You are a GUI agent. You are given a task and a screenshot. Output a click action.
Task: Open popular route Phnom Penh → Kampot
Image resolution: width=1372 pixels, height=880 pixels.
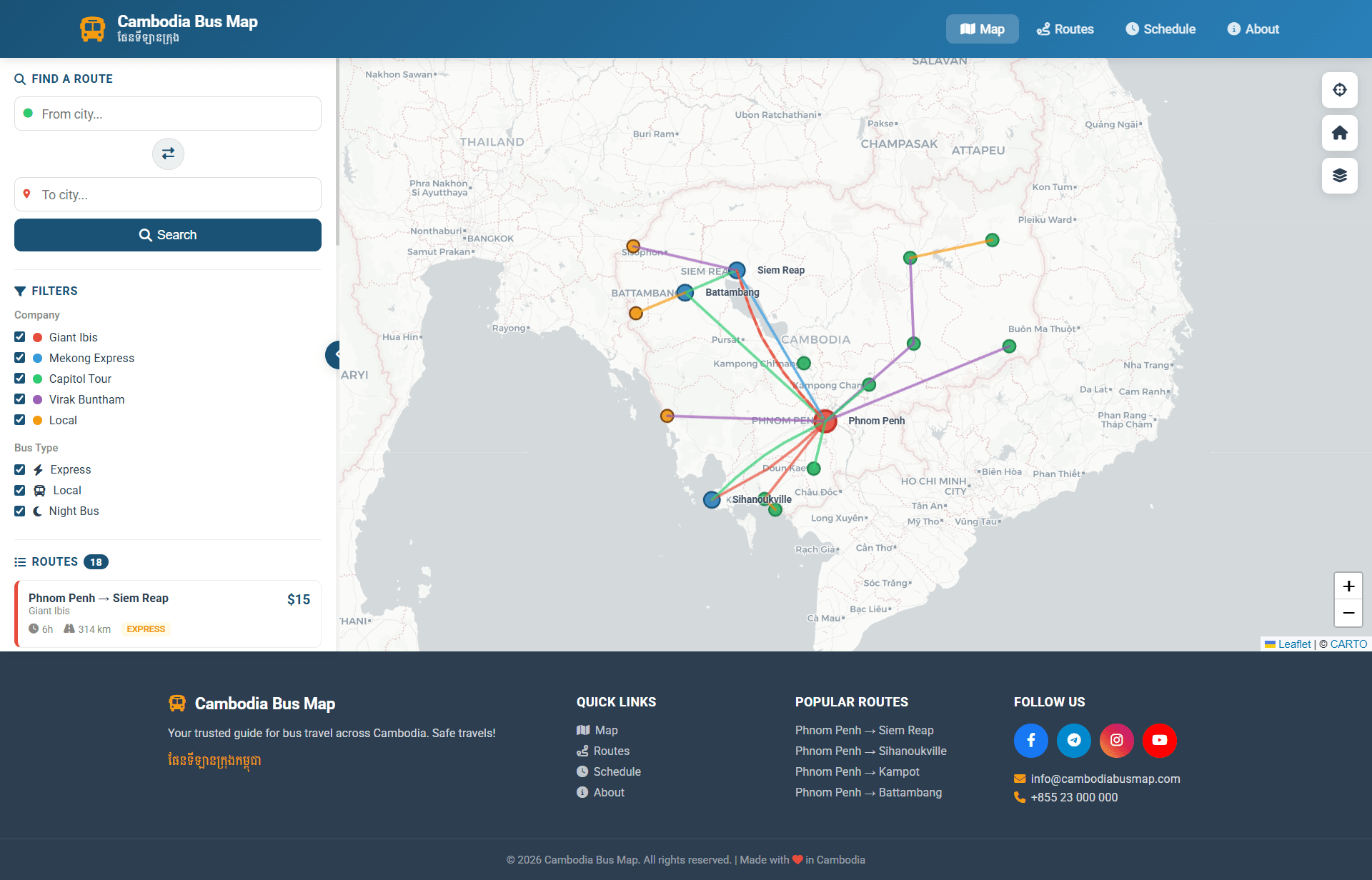coord(857,771)
